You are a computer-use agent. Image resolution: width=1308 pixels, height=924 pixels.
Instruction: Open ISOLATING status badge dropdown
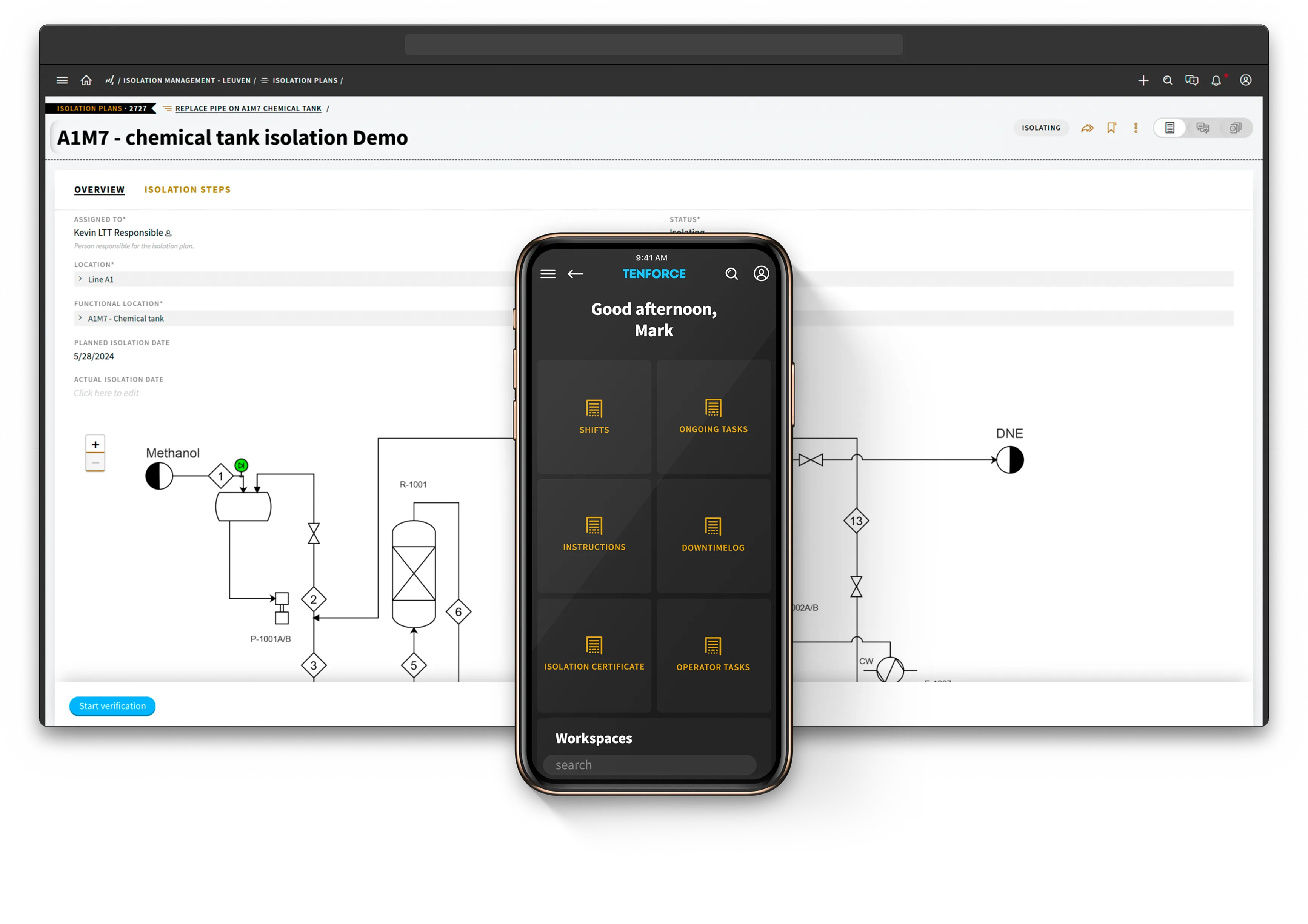pos(1040,128)
